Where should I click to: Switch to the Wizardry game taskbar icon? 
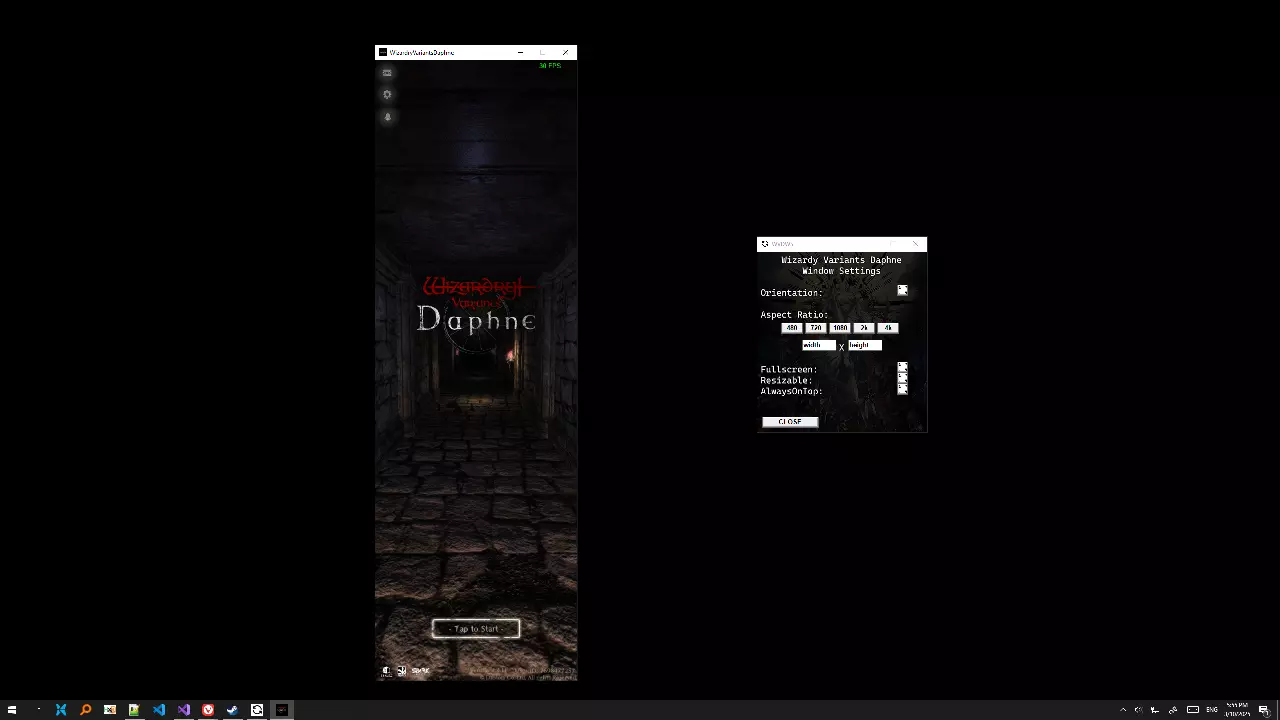coord(282,710)
